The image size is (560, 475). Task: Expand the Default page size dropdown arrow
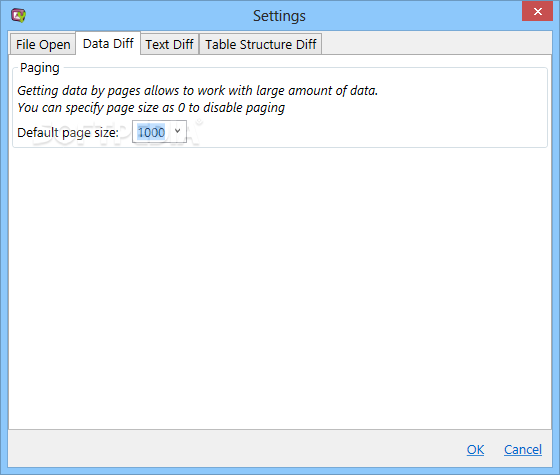178,131
